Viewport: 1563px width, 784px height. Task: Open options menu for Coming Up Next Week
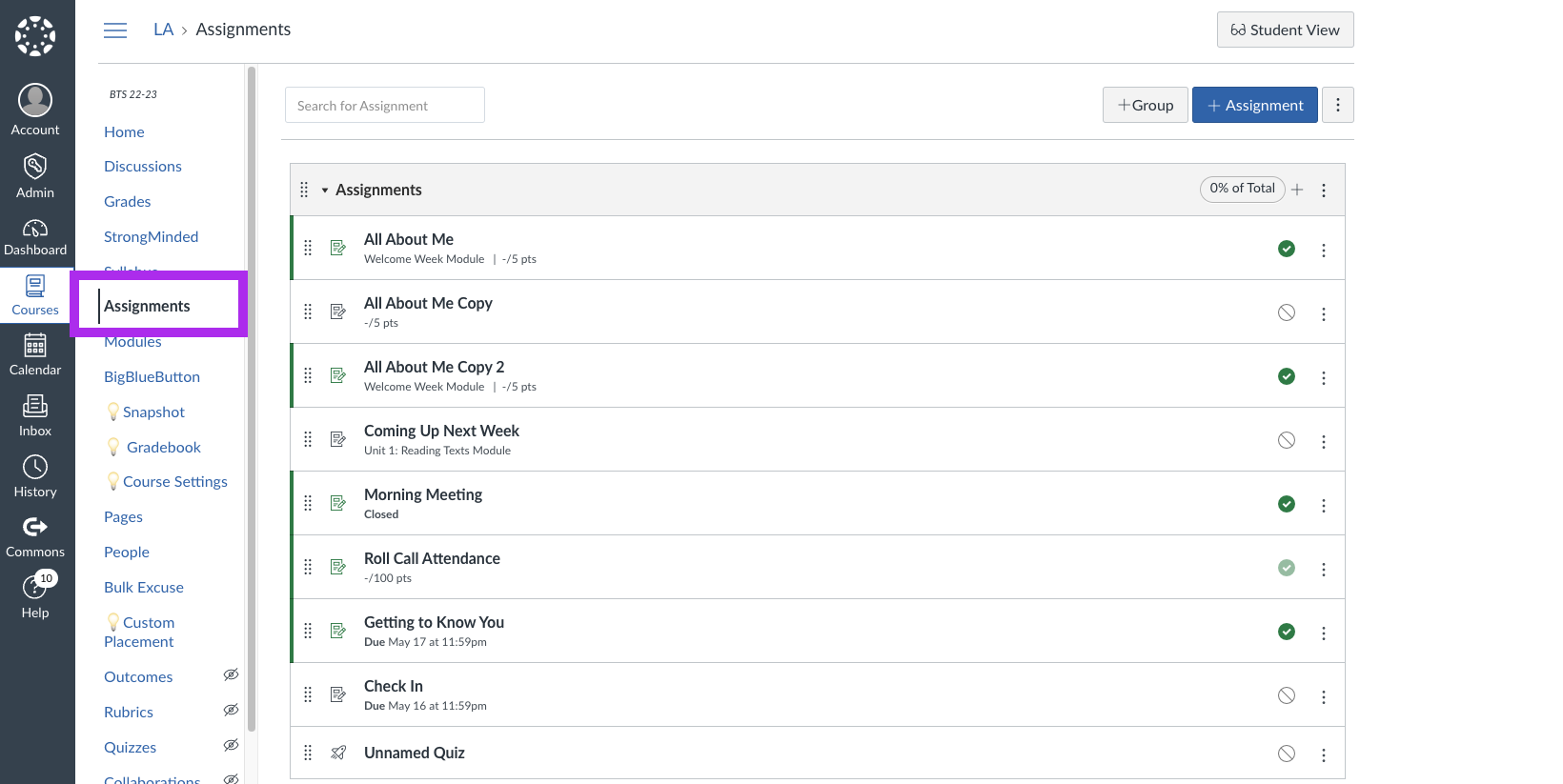pyautogui.click(x=1324, y=442)
